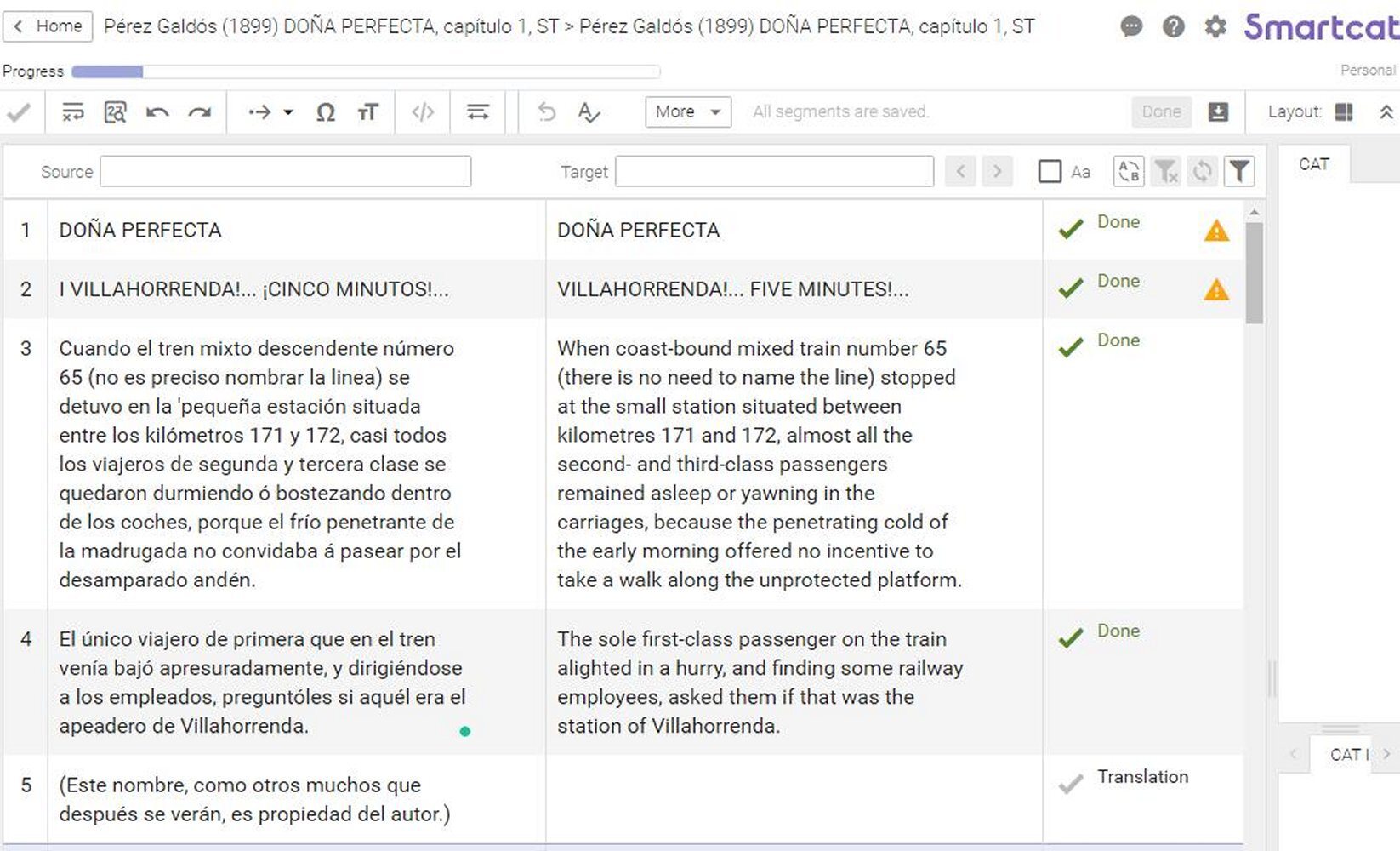The image size is (1400, 851).
Task: Click the change case icon
Action: click(x=367, y=112)
